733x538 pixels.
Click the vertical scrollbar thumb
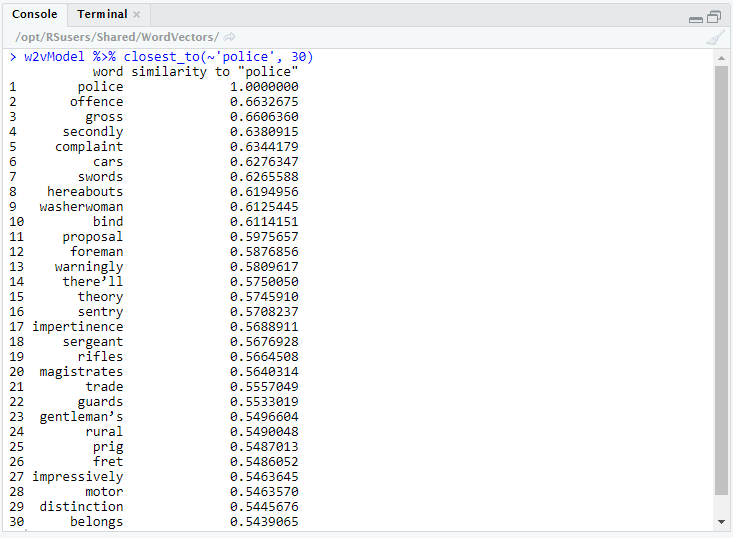722,280
